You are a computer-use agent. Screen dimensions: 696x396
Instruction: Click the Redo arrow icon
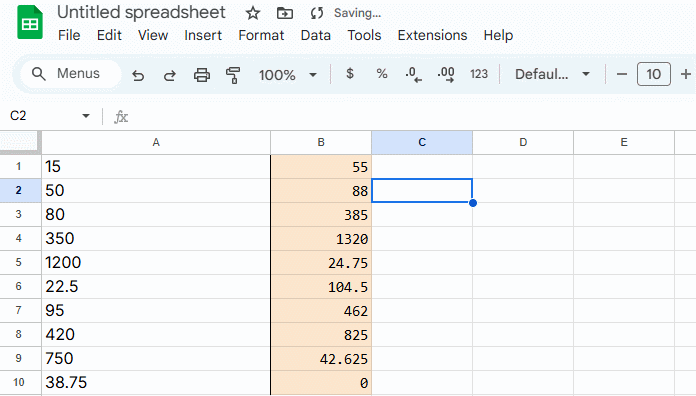pos(170,75)
